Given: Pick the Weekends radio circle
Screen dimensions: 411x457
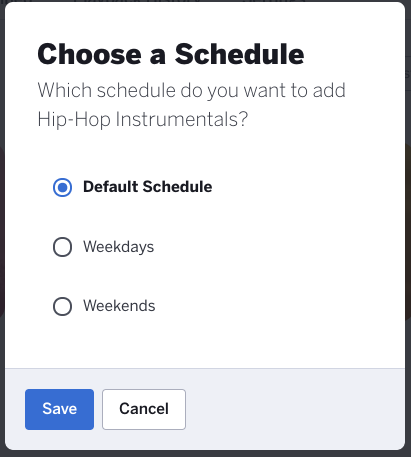Looking at the screenshot, I should pyautogui.click(x=62, y=306).
